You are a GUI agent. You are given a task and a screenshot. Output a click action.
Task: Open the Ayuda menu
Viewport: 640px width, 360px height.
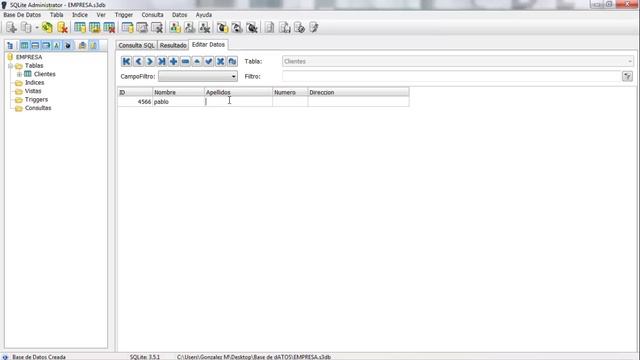coord(204,15)
